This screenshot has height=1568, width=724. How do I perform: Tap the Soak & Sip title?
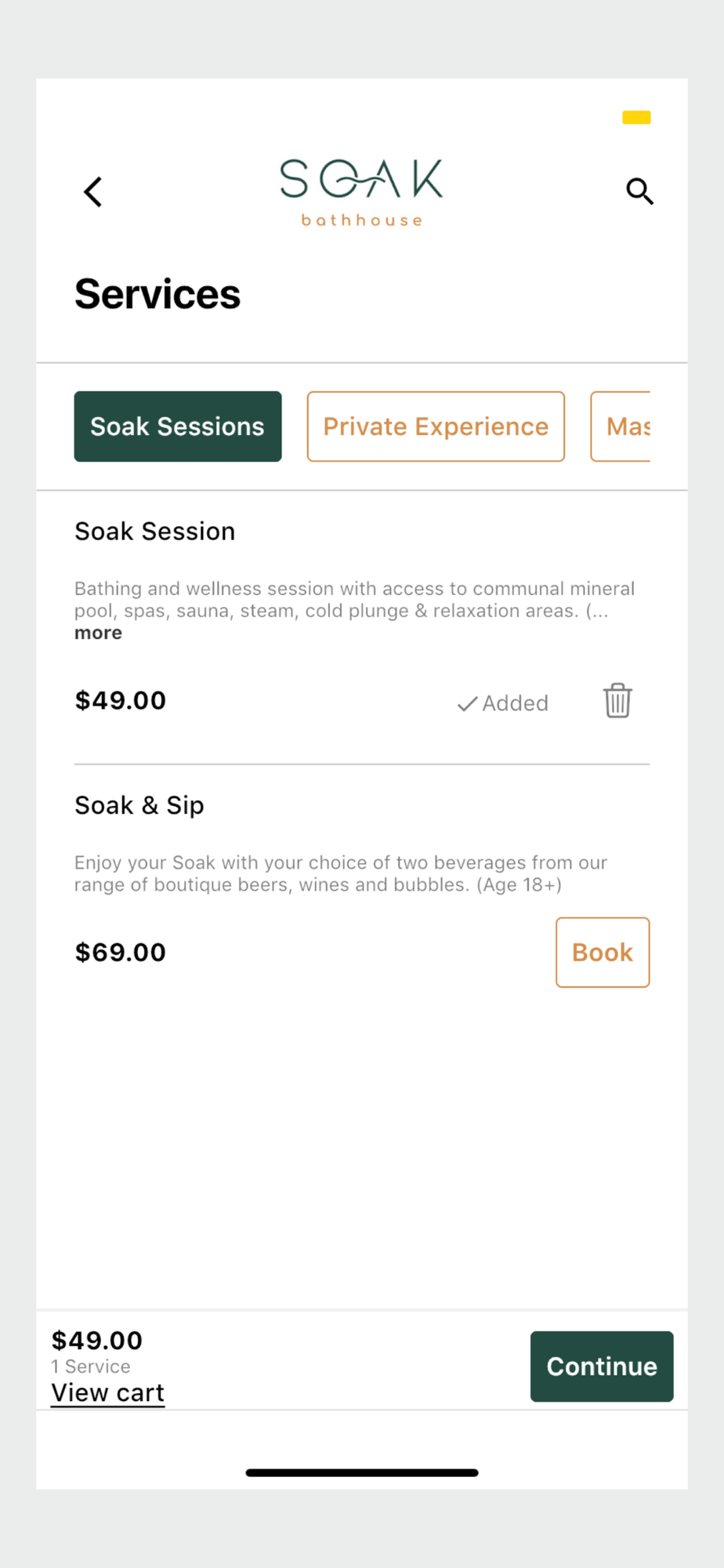pyautogui.click(x=139, y=805)
